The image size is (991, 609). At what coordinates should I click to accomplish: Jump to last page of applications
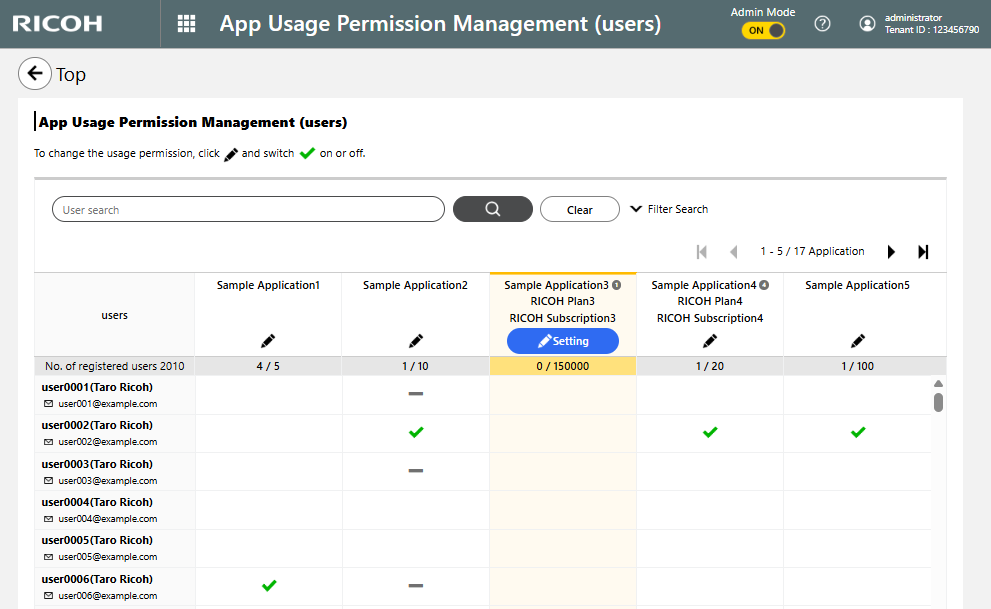click(923, 252)
